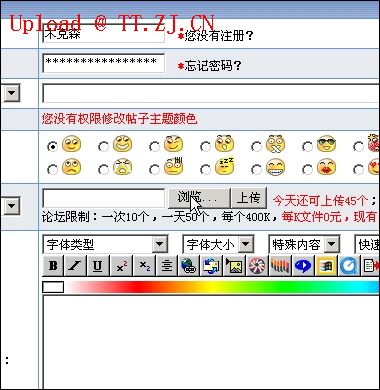The height and width of the screenshot is (390, 380).
Task: Click inside the large message text area
Action: 211,343
